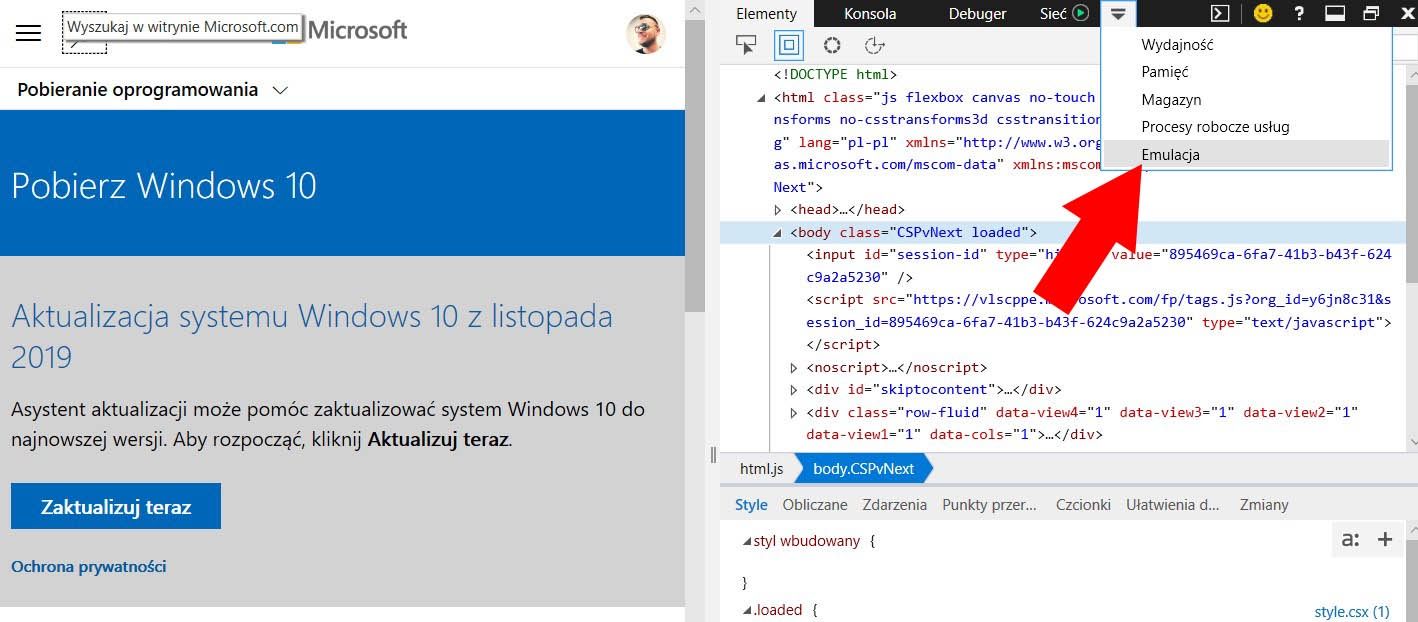Toggle the DOM element highlighting box icon
Image resolution: width=1418 pixels, height=622 pixels.
(788, 45)
